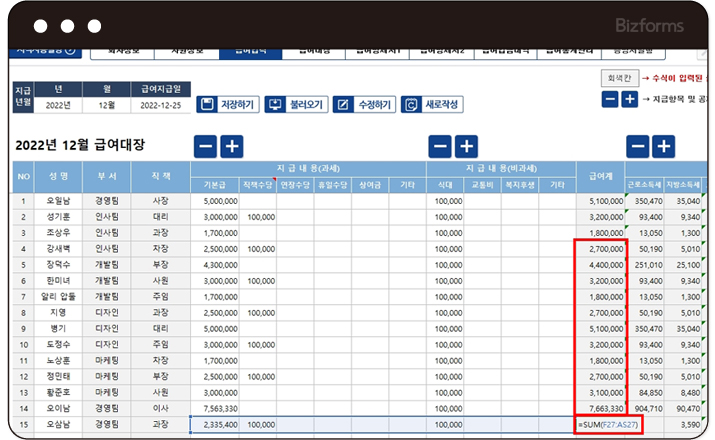Click small plus button beside 지급항목 note
The image size is (715, 440).
pyautogui.click(x=629, y=99)
